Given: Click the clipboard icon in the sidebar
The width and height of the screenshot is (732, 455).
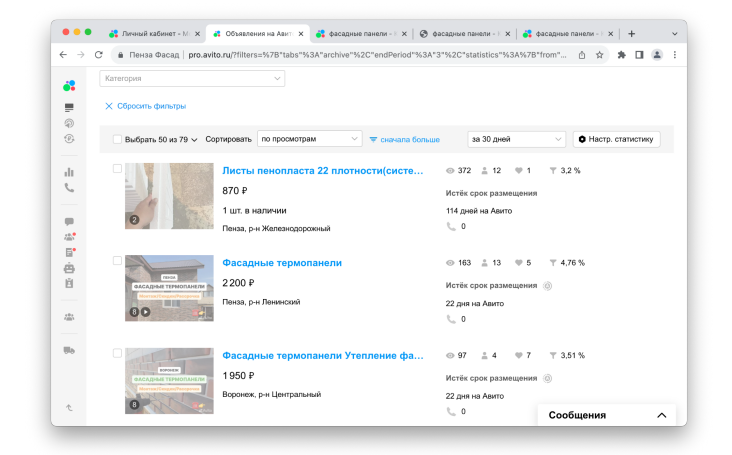Looking at the screenshot, I should pyautogui.click(x=69, y=283).
